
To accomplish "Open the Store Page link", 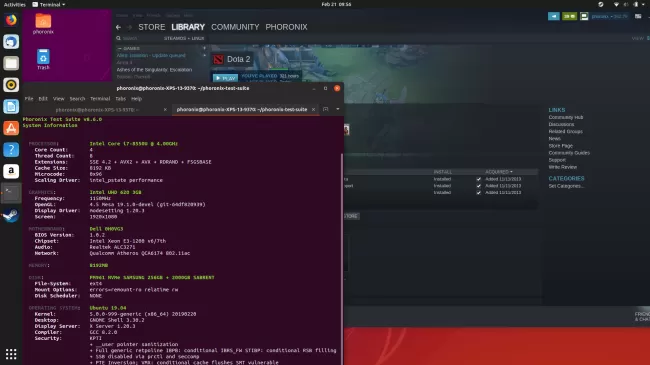I will (560, 146).
